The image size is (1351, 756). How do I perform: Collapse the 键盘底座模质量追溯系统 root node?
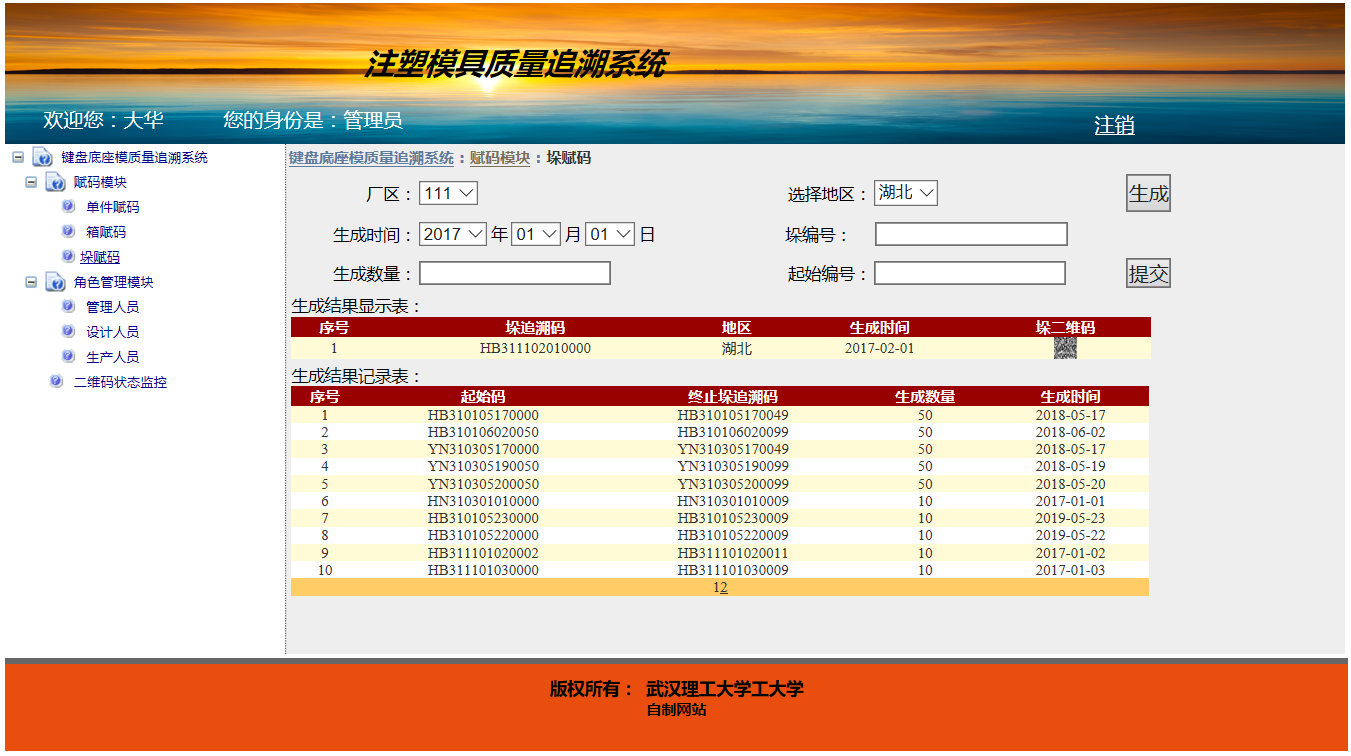pyautogui.click(x=18, y=157)
